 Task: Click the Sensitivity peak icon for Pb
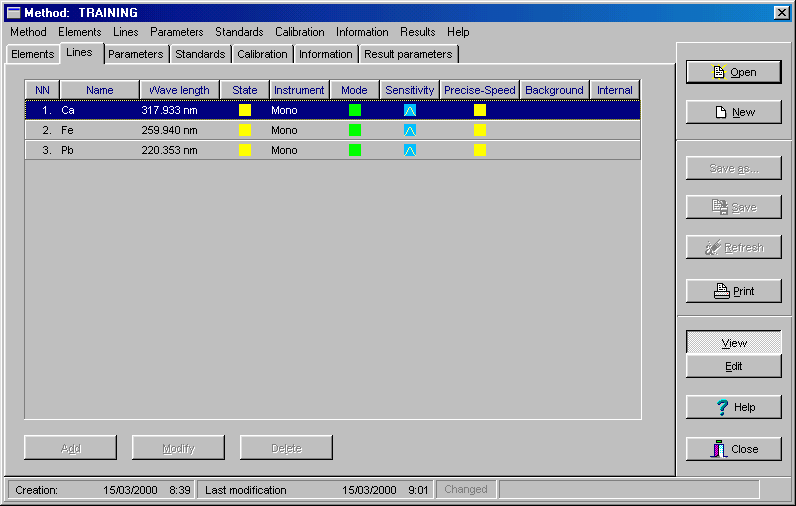(x=410, y=150)
